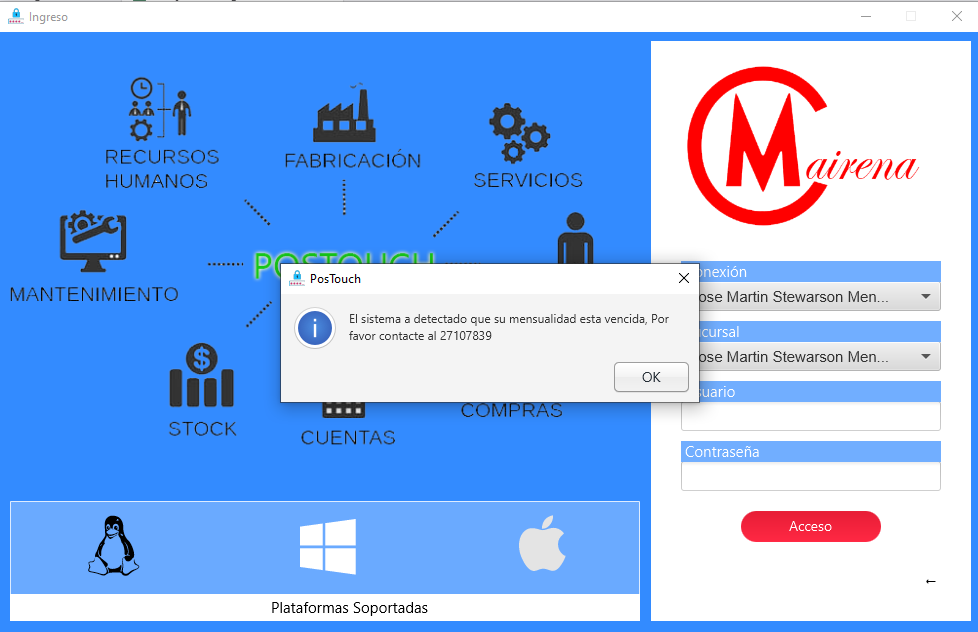The height and width of the screenshot is (632, 978).
Task: Open the Sucursal dropdown list
Action: tap(925, 357)
